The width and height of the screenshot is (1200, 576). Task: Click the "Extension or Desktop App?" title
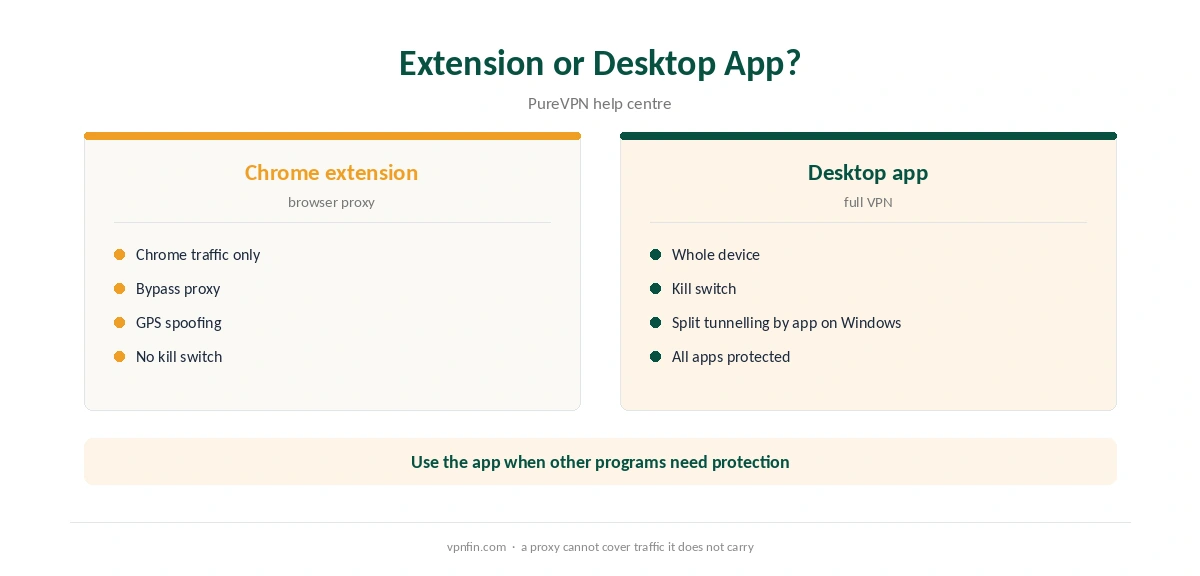600,63
